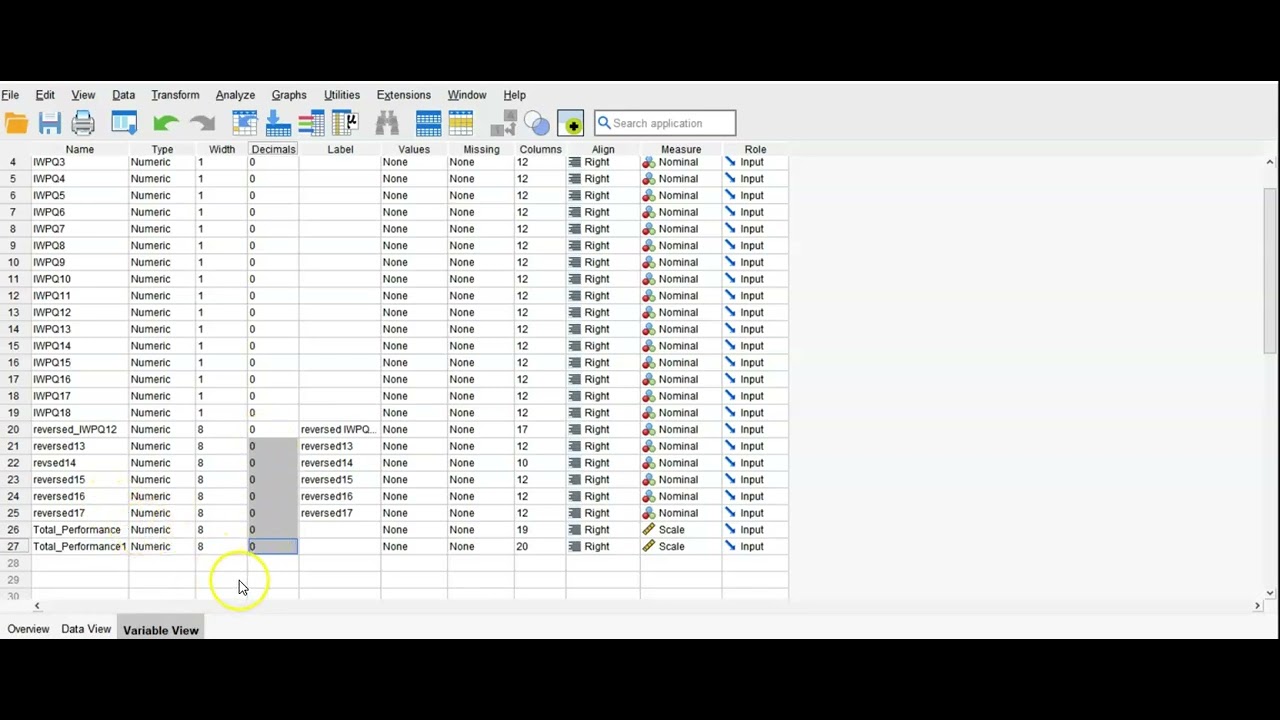Click the Open data document folder icon
Screen dimensions: 1280x720
pyautogui.click(x=16, y=123)
